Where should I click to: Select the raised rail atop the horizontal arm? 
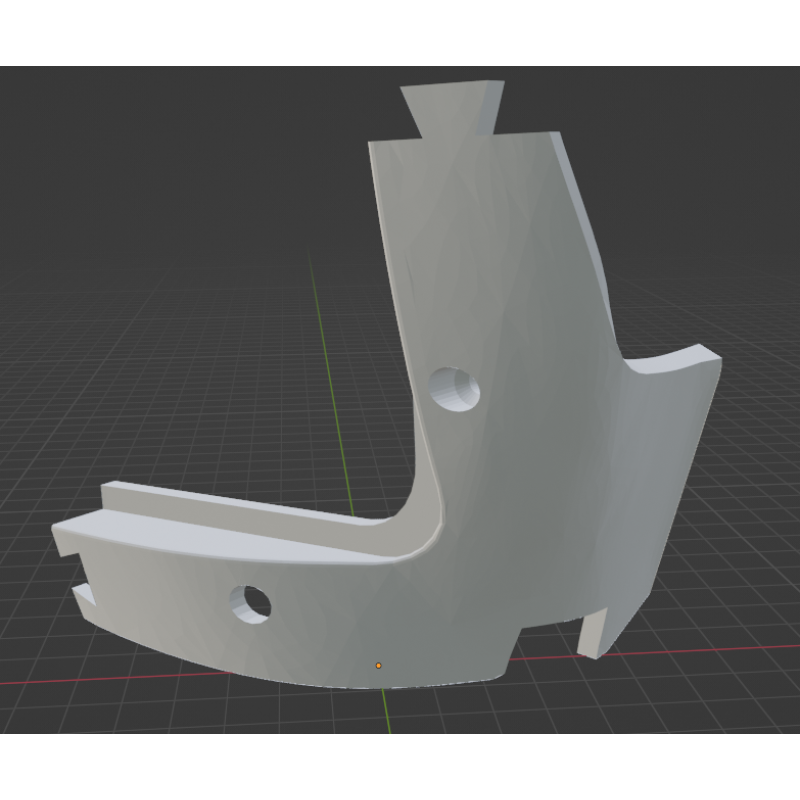point(230,505)
